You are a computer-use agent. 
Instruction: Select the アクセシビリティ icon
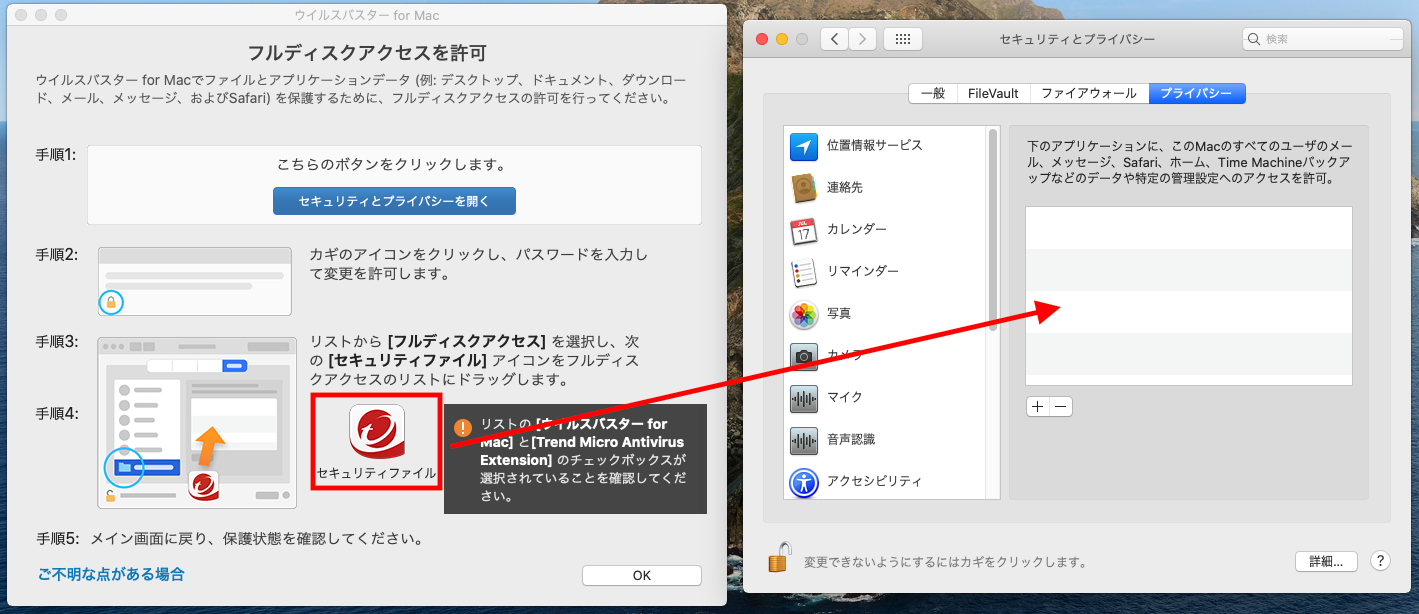tap(805, 481)
